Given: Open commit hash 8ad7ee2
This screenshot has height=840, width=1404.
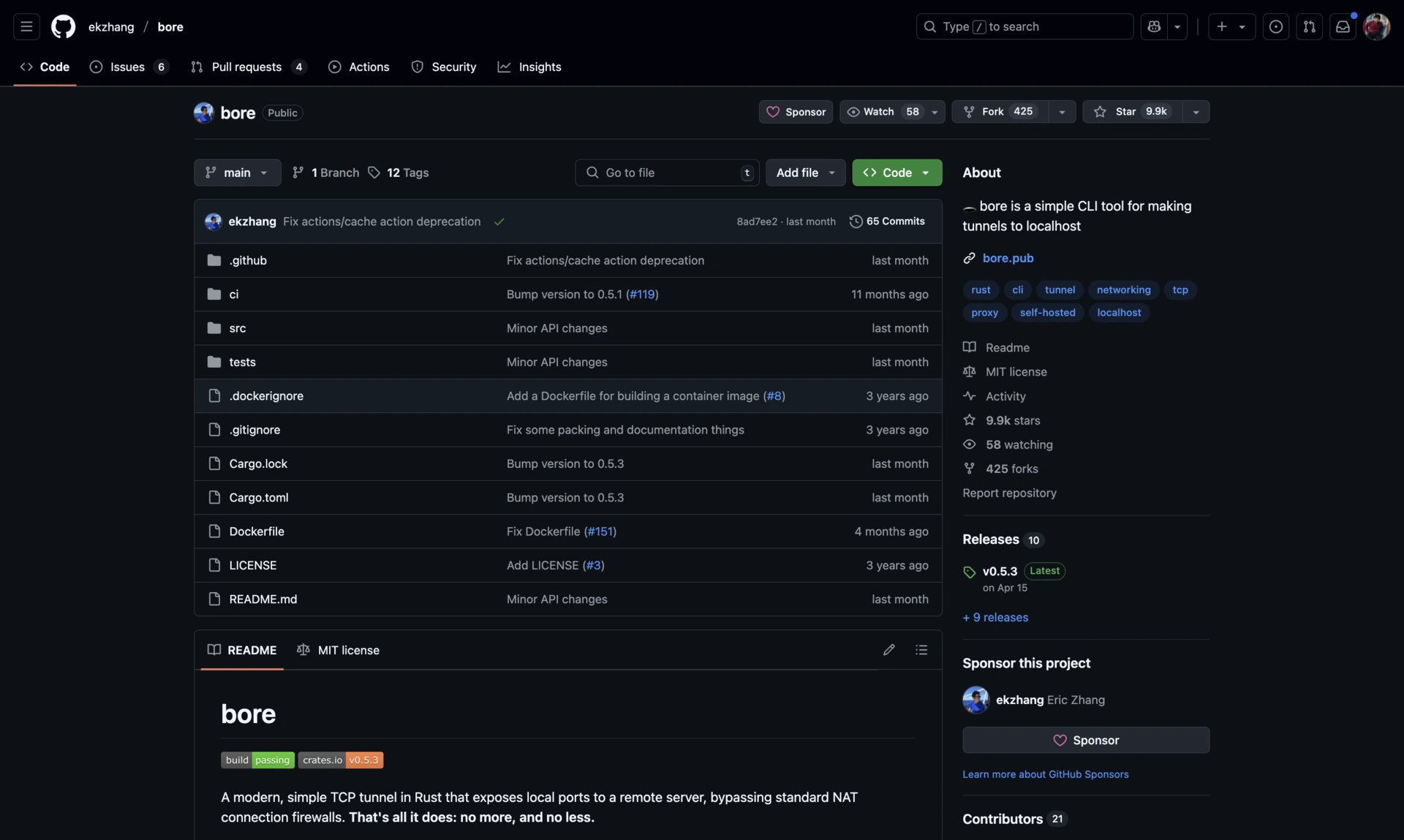Looking at the screenshot, I should tap(757, 222).
